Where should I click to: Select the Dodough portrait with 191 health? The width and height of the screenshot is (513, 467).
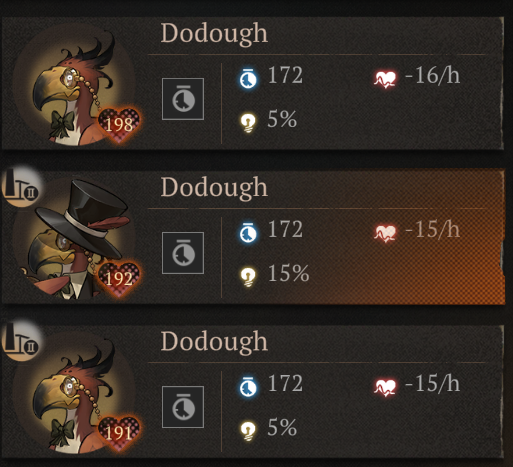(74, 393)
